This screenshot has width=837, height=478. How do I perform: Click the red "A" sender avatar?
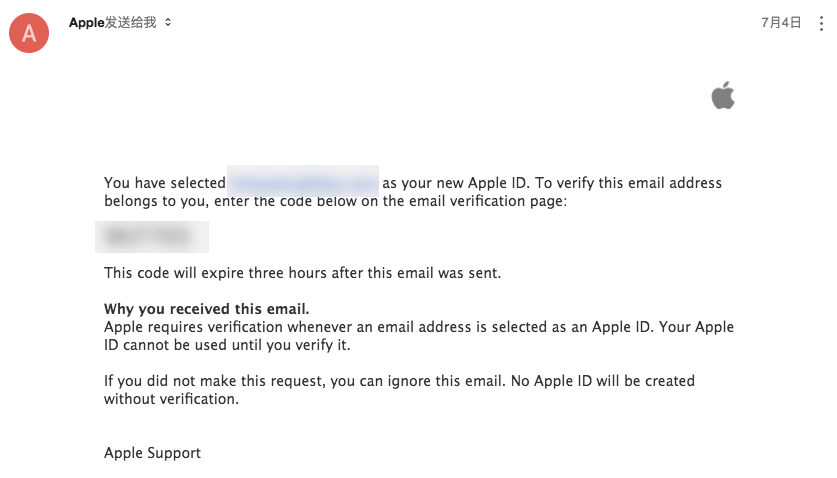click(x=29, y=33)
